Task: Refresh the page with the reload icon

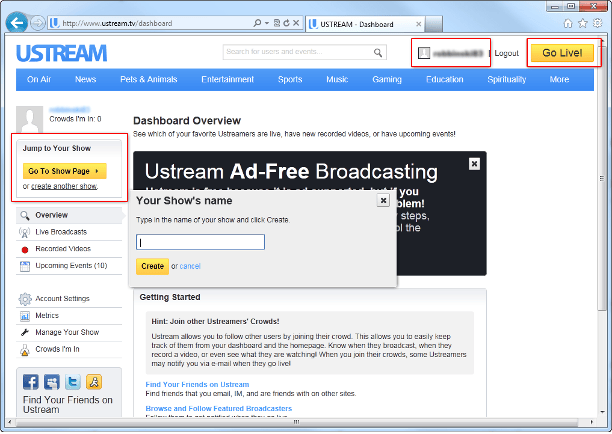Action: (x=286, y=23)
